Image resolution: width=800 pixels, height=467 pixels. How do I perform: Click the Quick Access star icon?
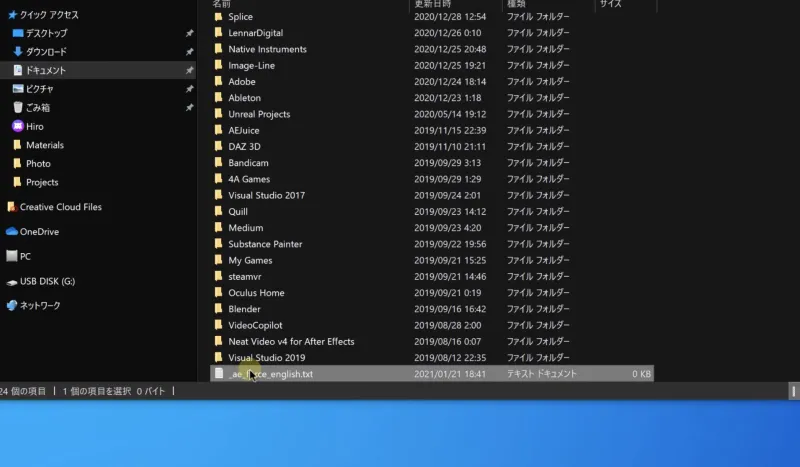tap(12, 15)
